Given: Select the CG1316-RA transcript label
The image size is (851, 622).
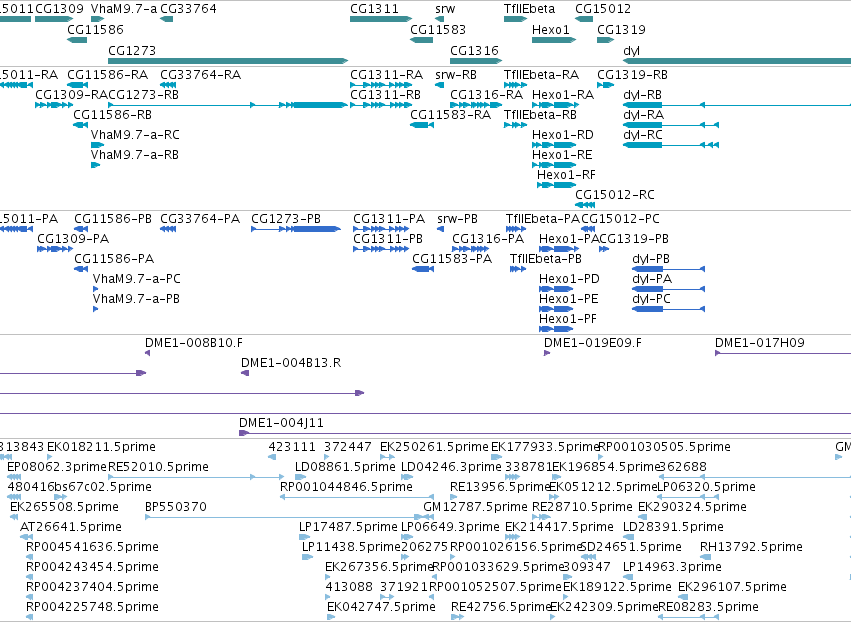Looking at the screenshot, I should 486,94.
